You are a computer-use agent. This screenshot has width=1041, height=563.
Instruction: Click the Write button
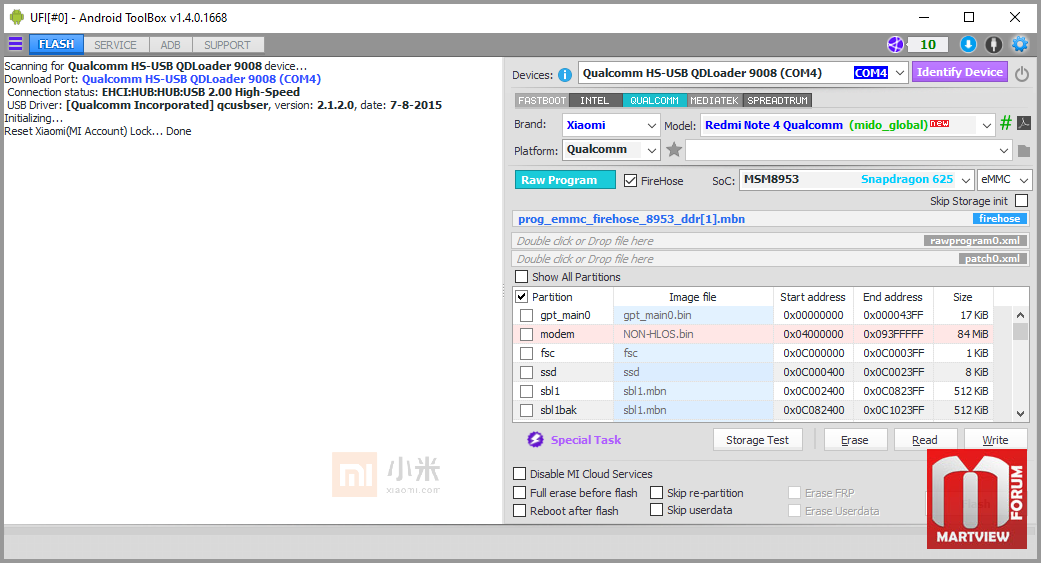(x=995, y=440)
